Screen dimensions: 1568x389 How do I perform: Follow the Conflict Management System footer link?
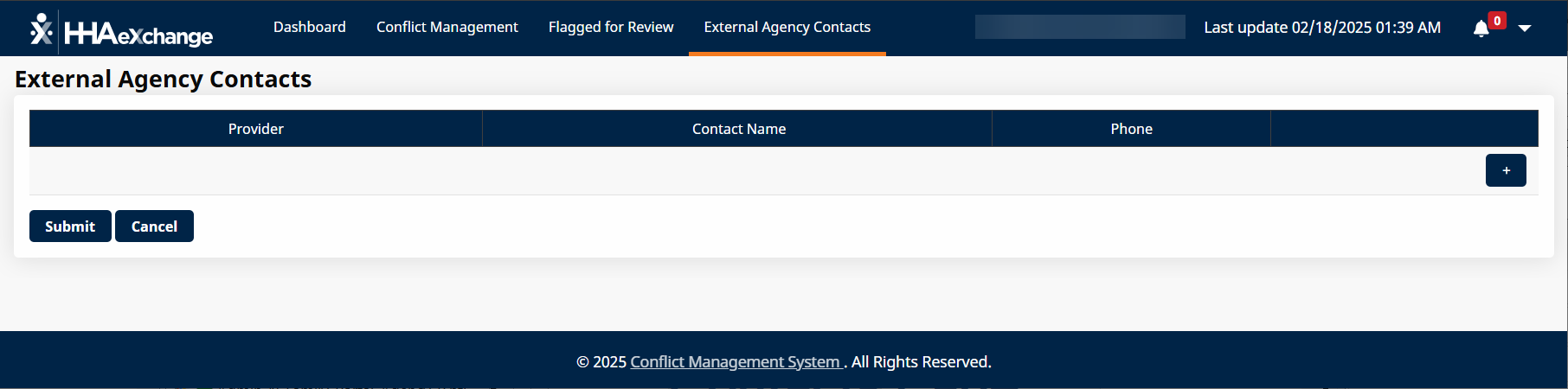click(736, 362)
